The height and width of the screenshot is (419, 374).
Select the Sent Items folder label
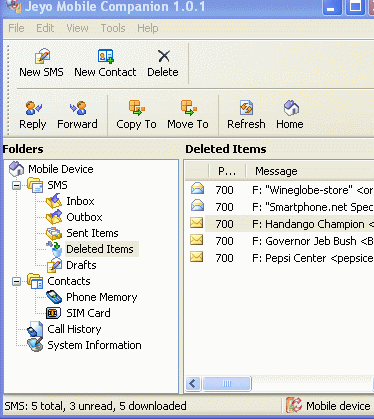coord(92,233)
